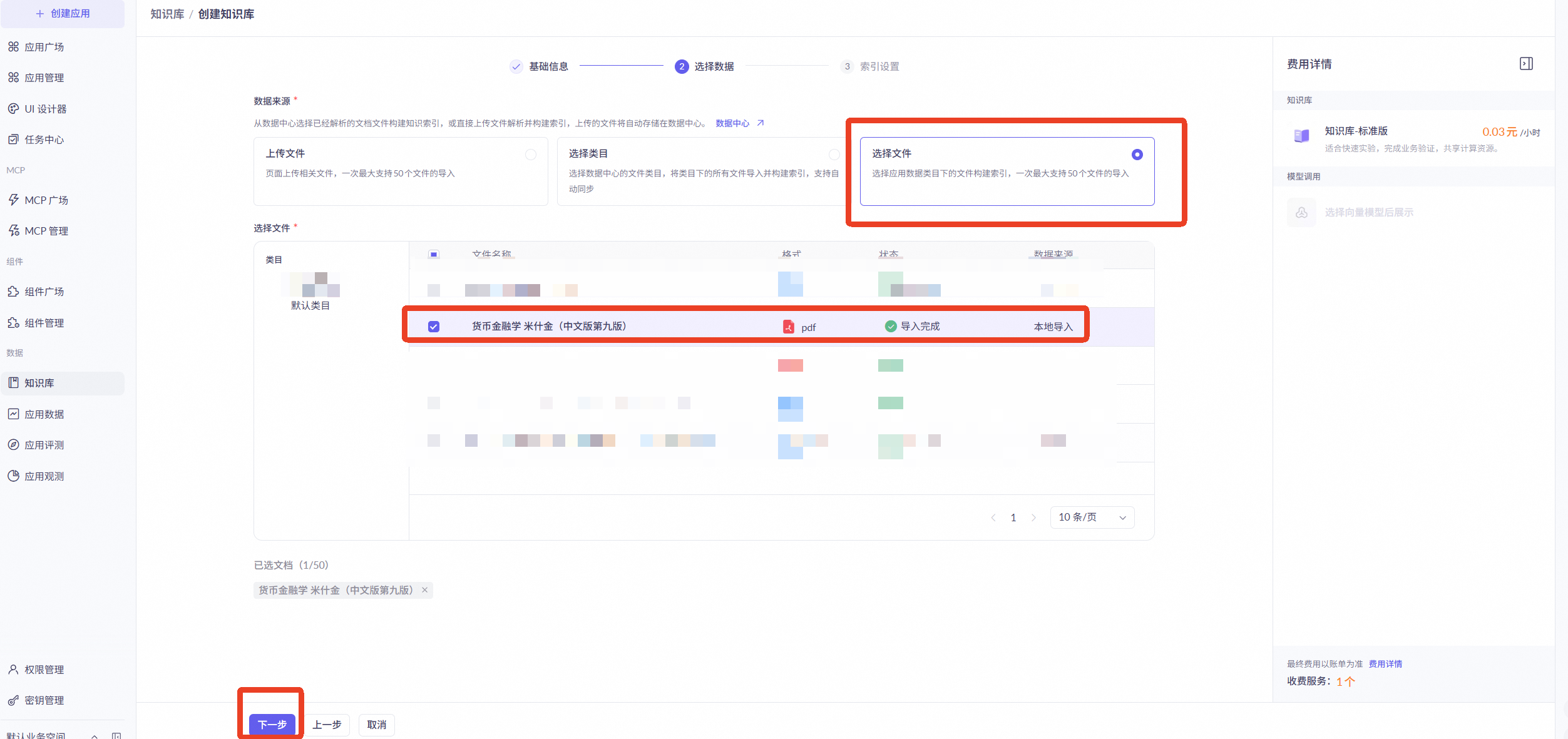Click the 知识库 breadcrumb item
This screenshot has height=739, width=1568.
[x=167, y=14]
